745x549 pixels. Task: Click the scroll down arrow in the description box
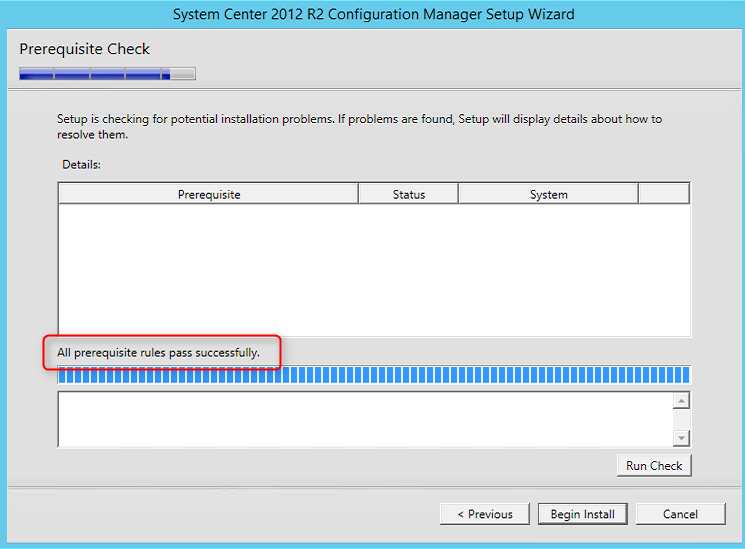coord(681,438)
